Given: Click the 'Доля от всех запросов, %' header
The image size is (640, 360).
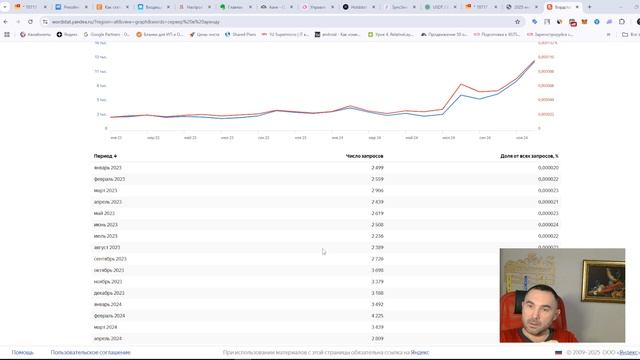Looking at the screenshot, I should [529, 156].
